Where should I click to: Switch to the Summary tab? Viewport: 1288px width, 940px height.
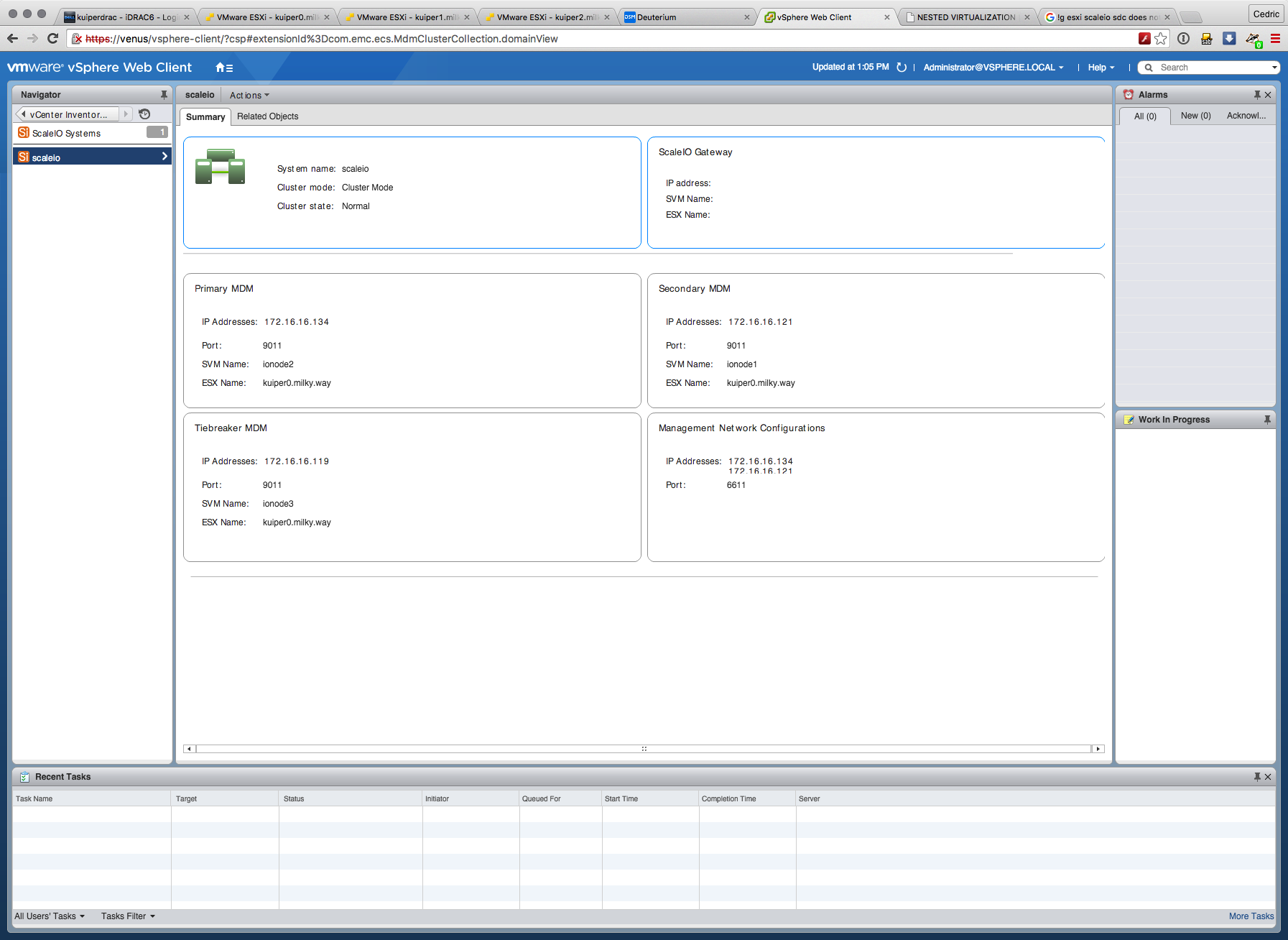(205, 116)
